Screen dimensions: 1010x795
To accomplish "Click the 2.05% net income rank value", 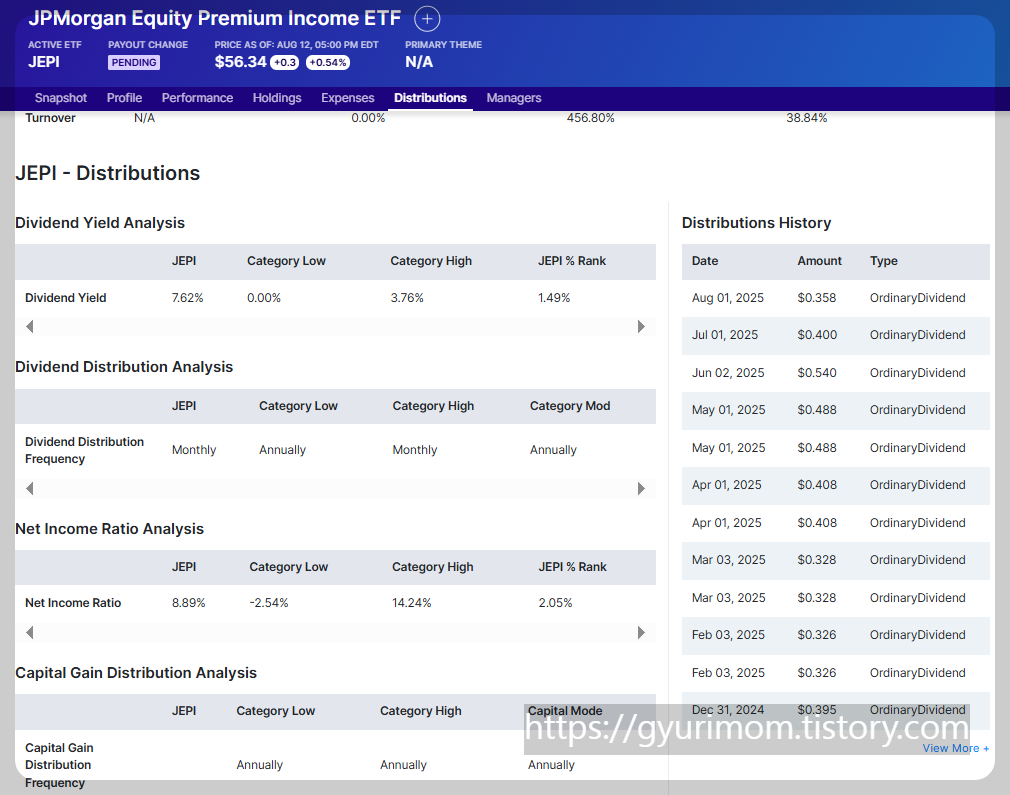I will tap(555, 603).
